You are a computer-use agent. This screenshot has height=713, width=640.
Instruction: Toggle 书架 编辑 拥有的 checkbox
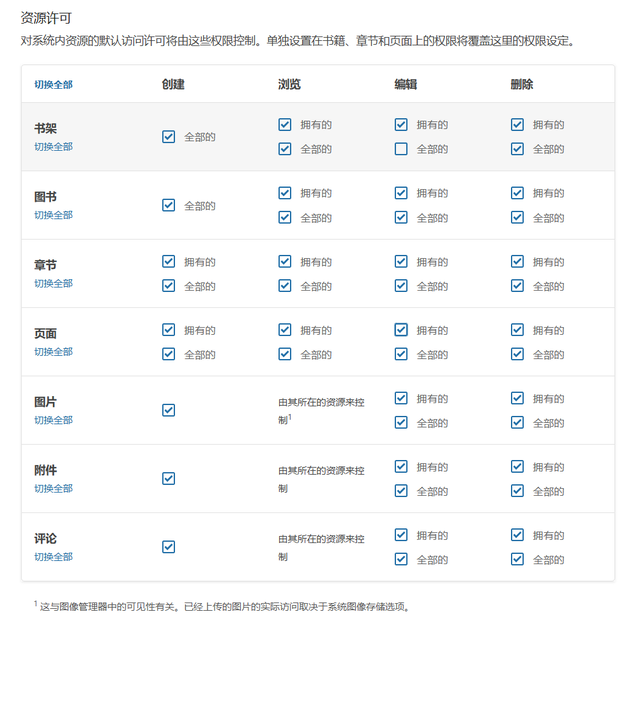click(401, 125)
